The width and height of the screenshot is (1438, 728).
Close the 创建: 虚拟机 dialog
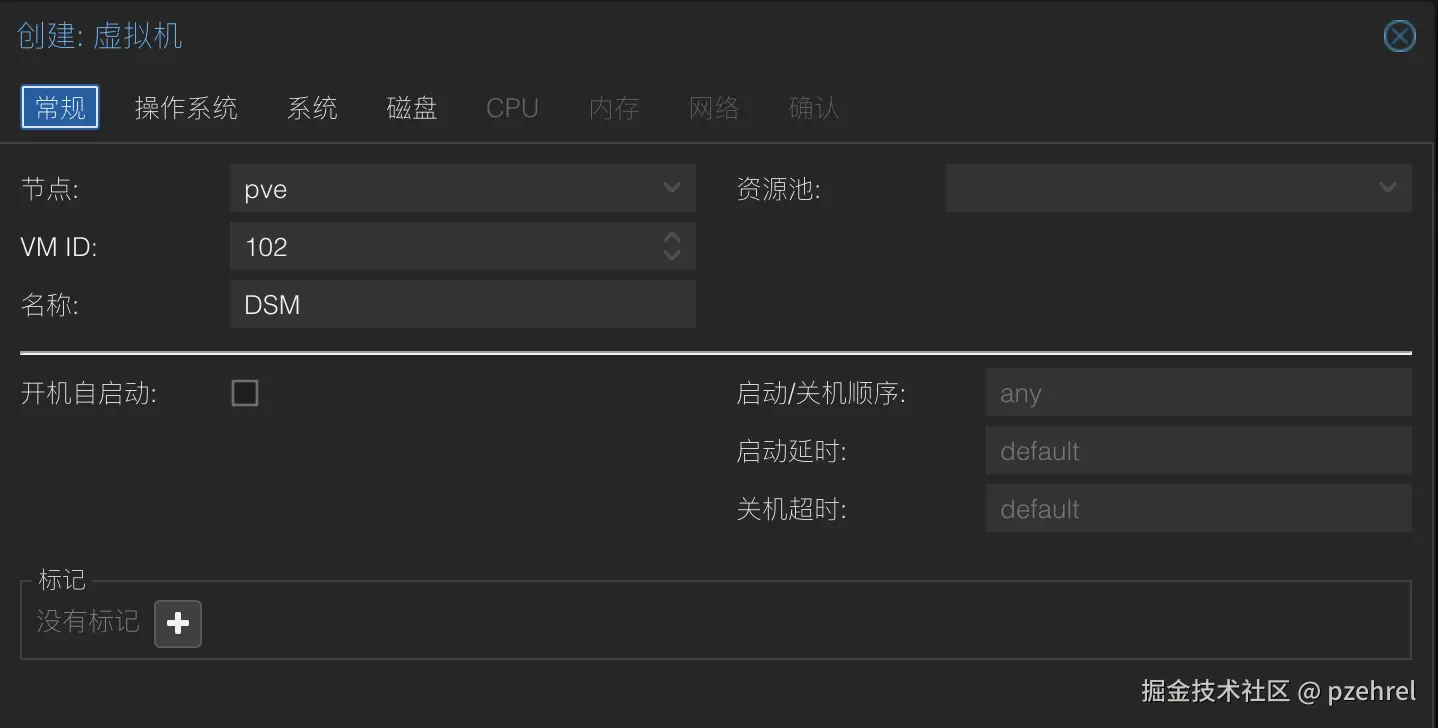click(1399, 36)
